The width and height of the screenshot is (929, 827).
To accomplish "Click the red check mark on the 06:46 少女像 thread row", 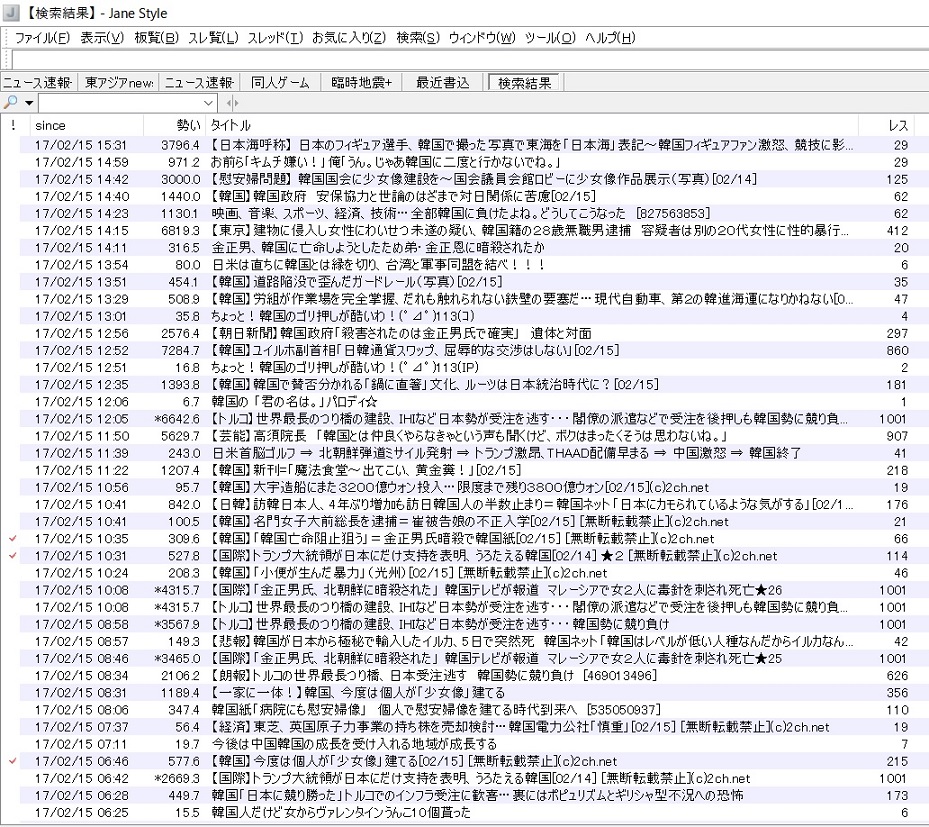I will [x=13, y=762].
